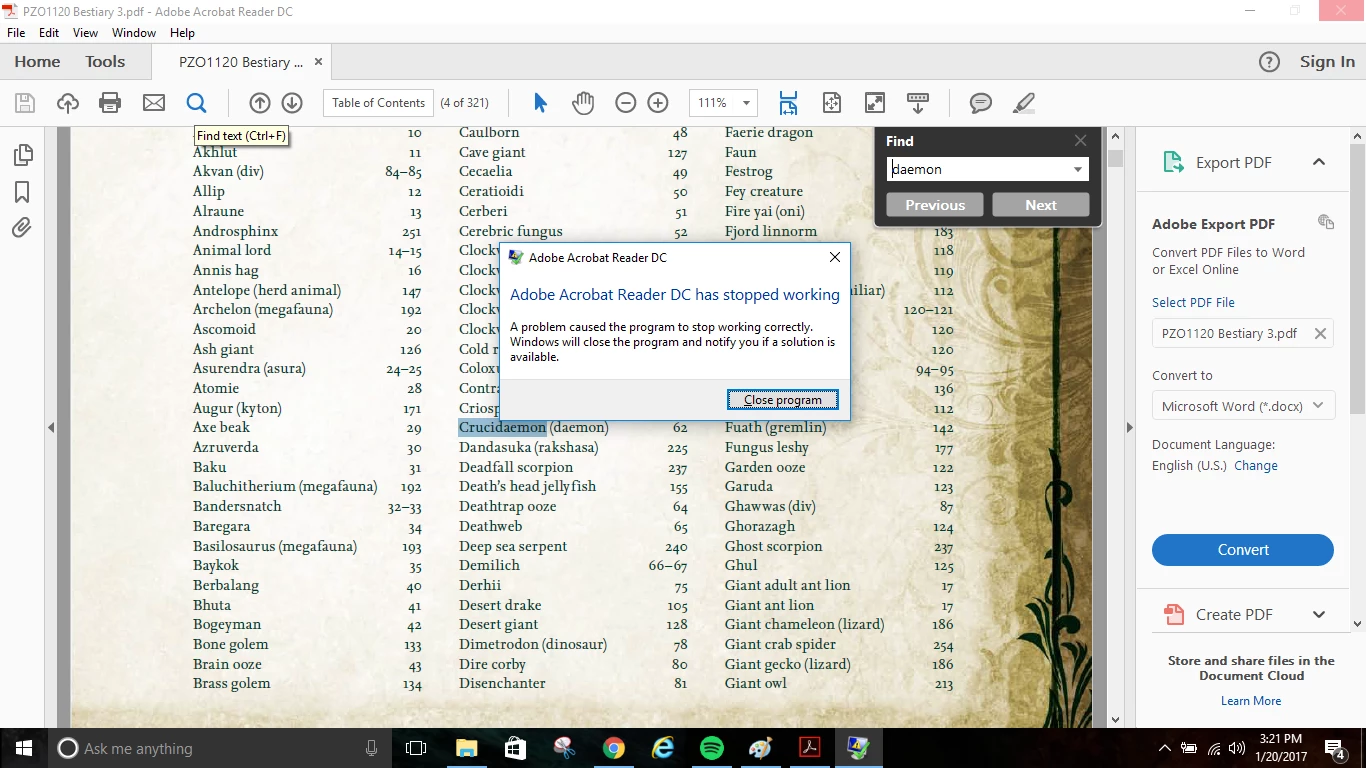Open the Help menu
1366x768 pixels.
tap(182, 33)
